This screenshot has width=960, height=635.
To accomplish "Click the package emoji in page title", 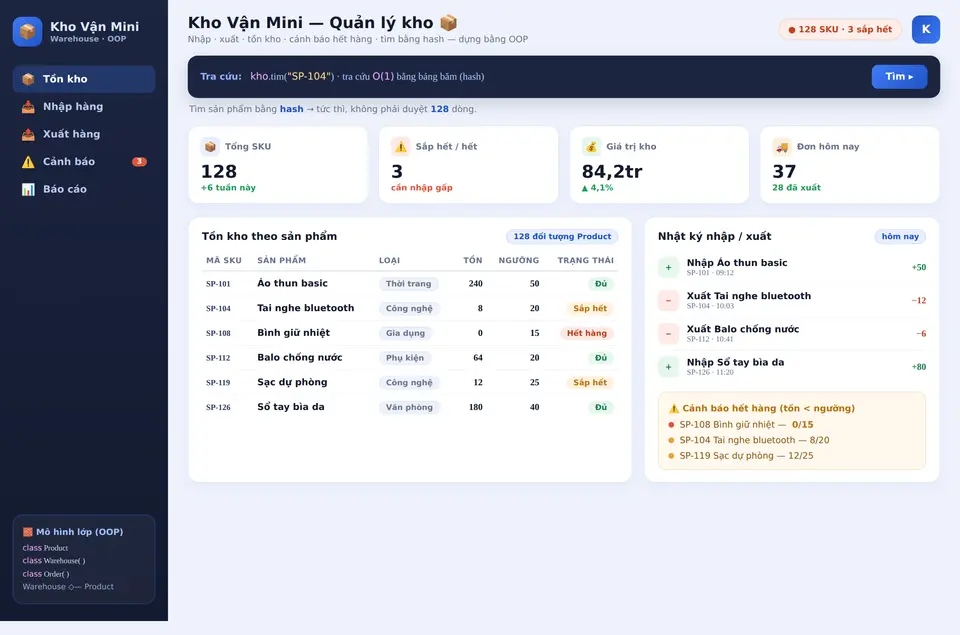I will [x=449, y=23].
